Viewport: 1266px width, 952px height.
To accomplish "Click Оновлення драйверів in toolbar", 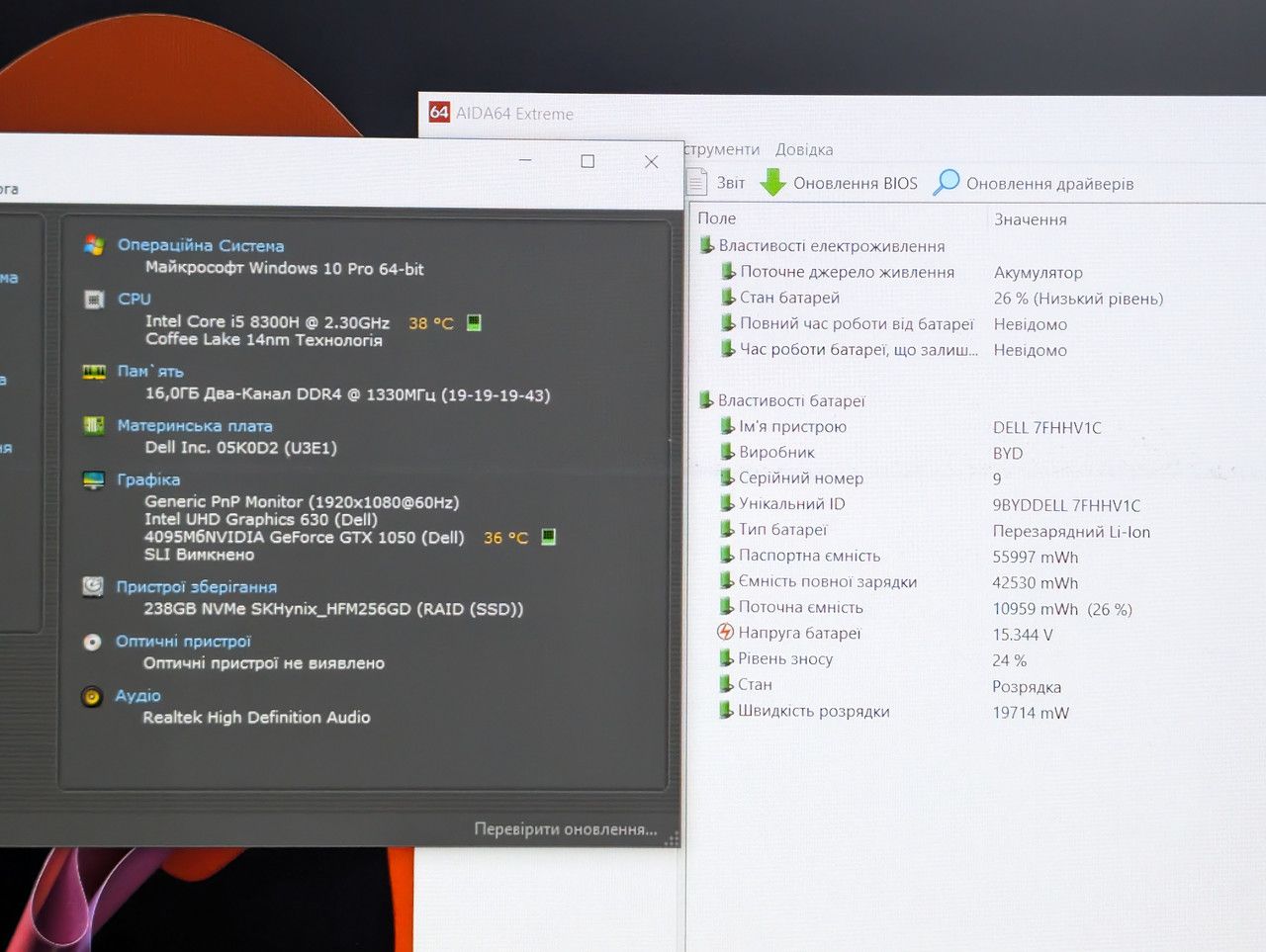I will click(x=1034, y=183).
